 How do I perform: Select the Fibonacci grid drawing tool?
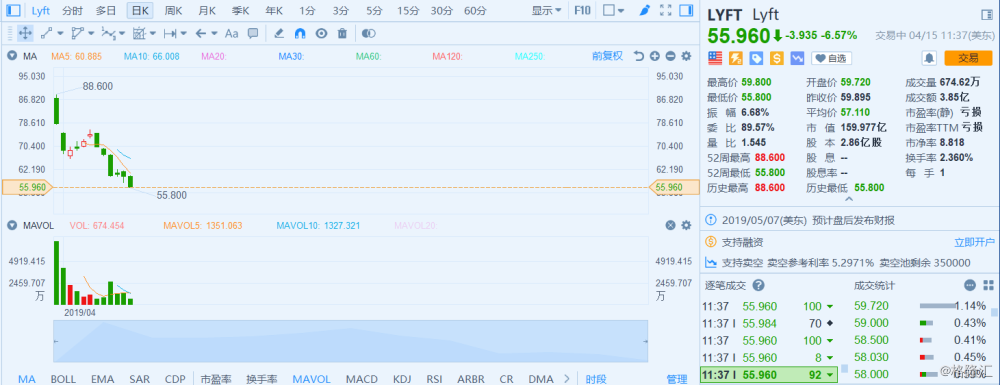tap(139, 33)
